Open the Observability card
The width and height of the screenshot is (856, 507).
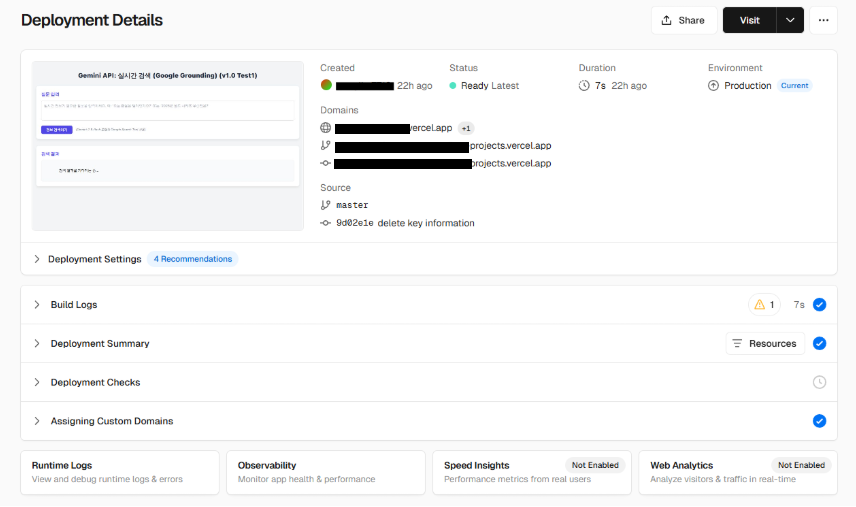pyautogui.click(x=326, y=473)
